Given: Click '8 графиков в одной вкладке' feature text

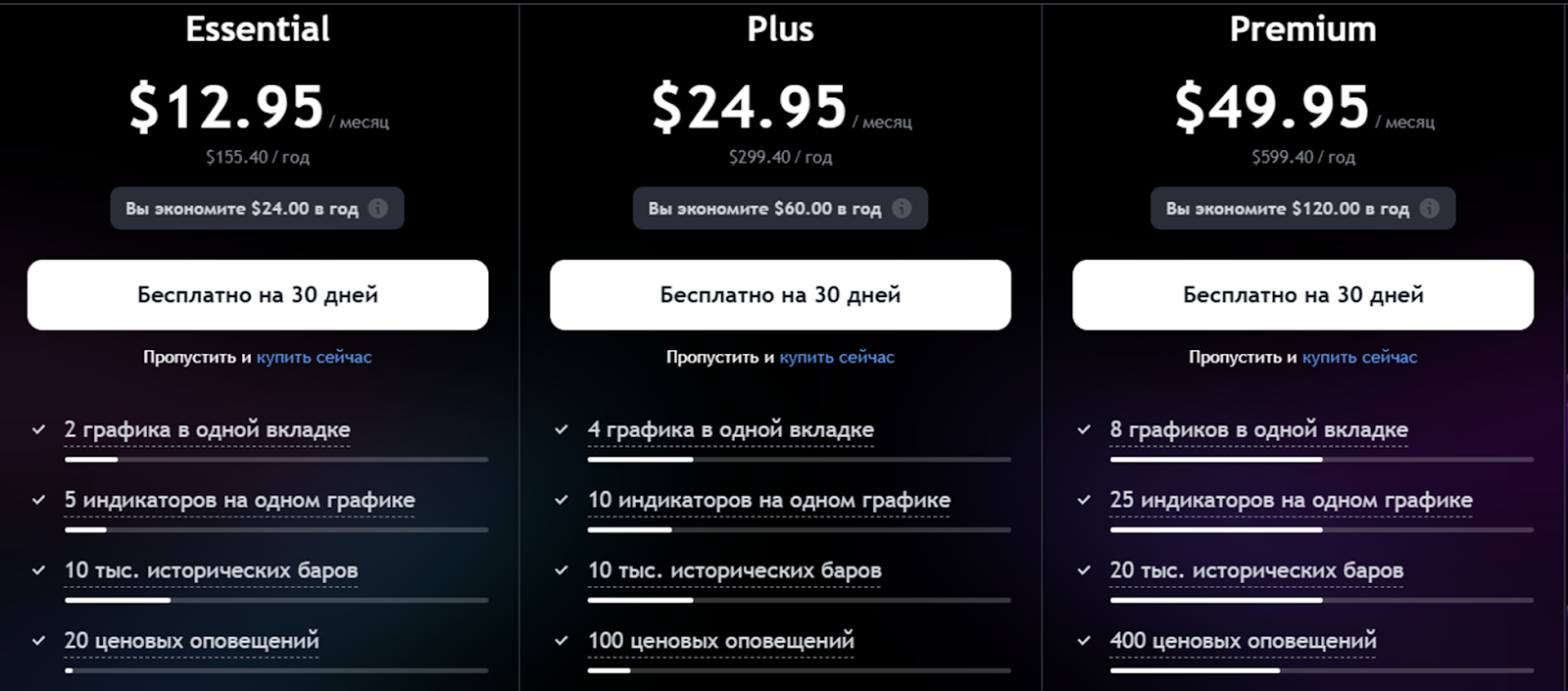Looking at the screenshot, I should [x=1258, y=429].
